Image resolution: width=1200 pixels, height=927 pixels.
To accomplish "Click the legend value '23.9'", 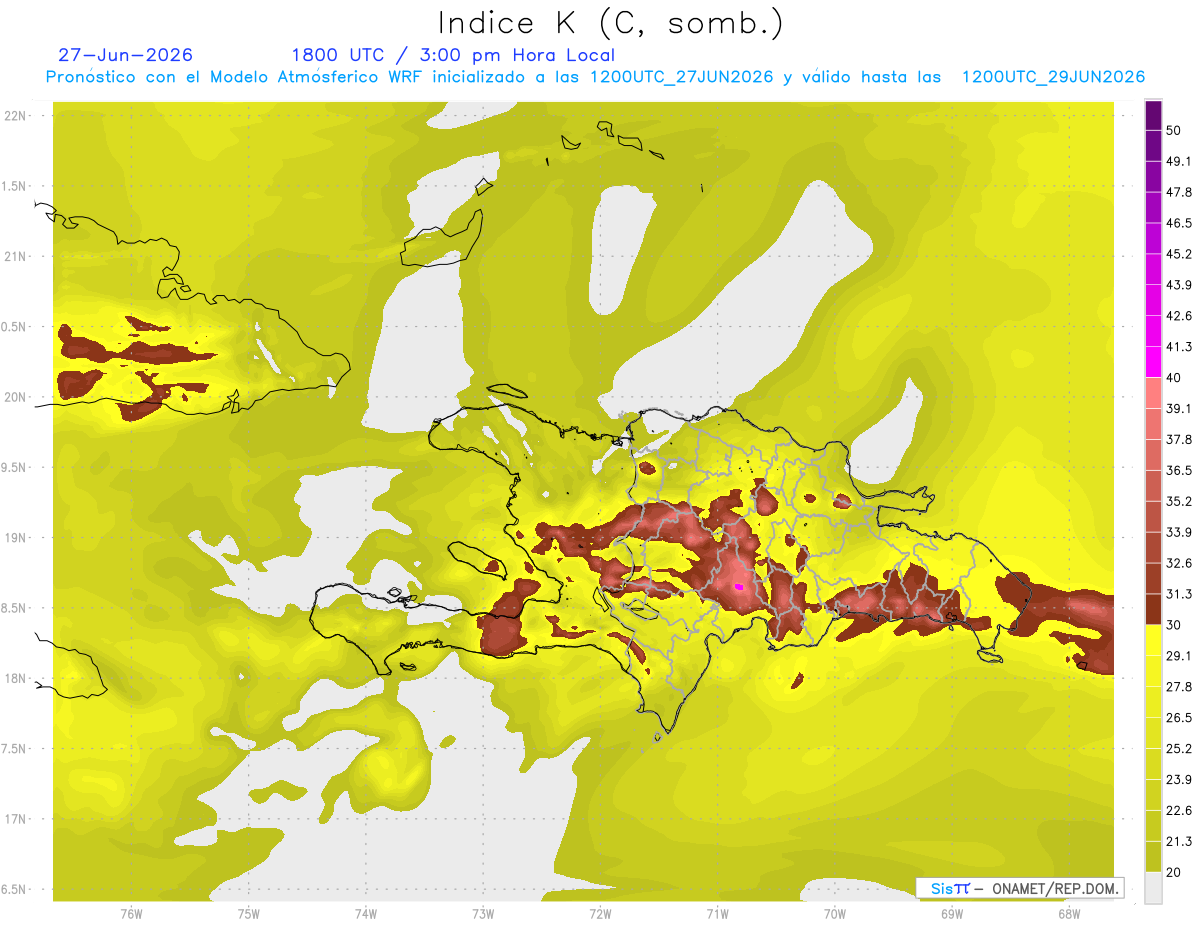I will [x=1179, y=780].
